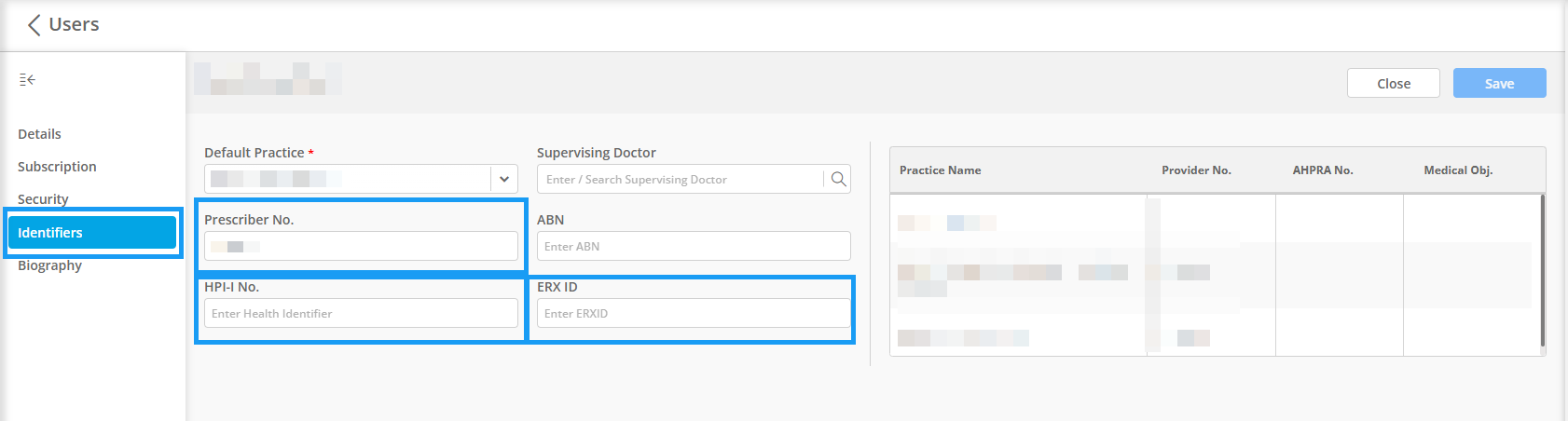
Task: Click the Provider No. column header
Action: click(x=1196, y=170)
